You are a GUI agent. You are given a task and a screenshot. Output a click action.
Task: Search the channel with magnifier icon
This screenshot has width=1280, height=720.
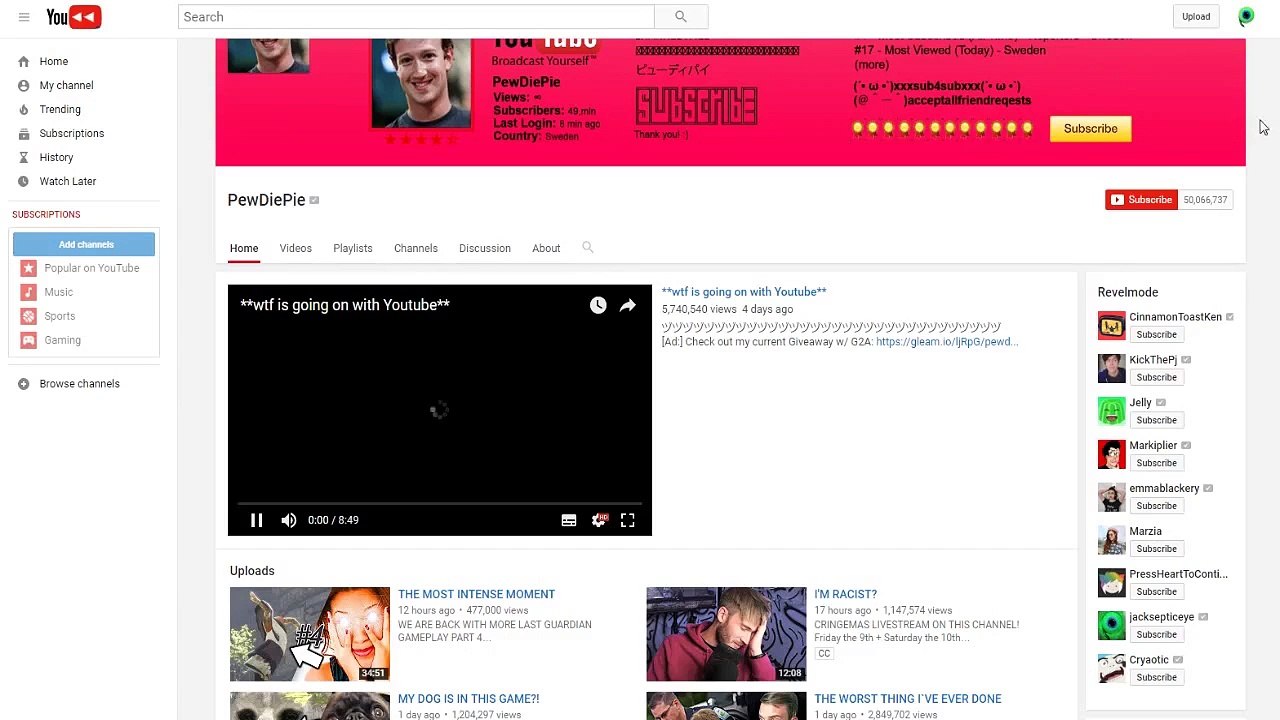[588, 247]
